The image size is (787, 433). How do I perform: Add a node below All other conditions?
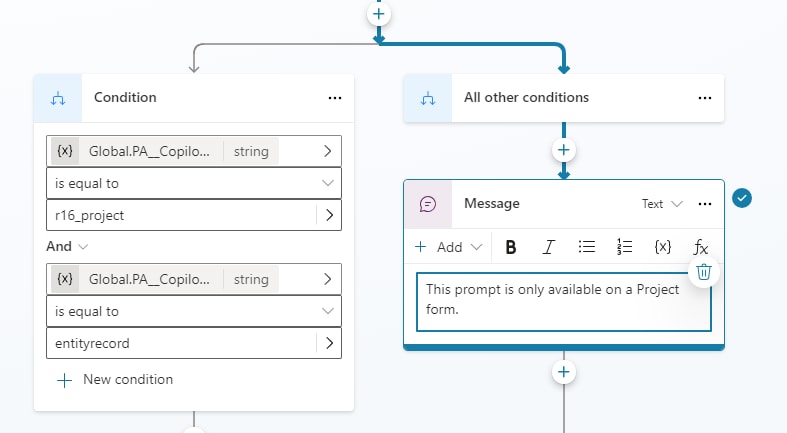(x=564, y=150)
